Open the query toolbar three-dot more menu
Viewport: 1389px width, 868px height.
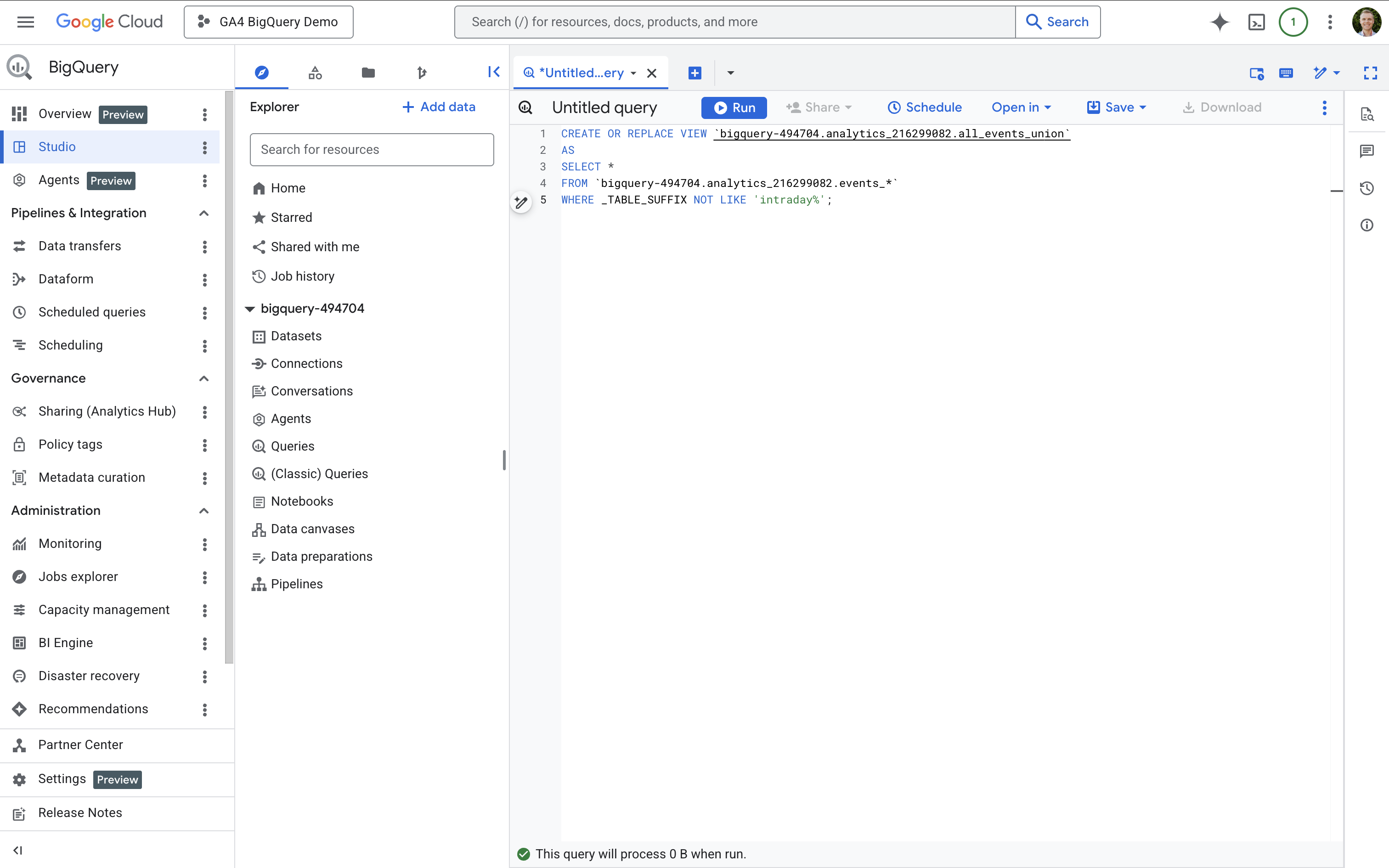1324,107
